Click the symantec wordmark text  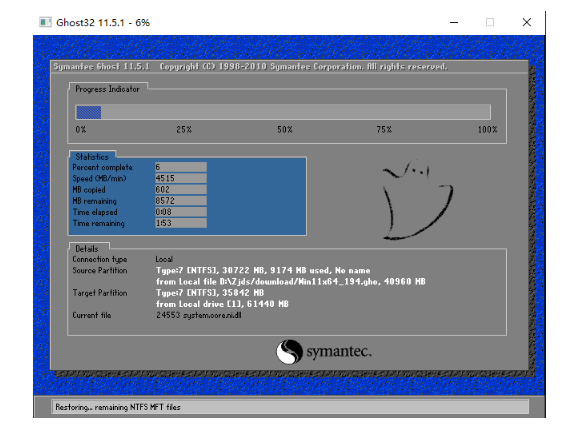point(339,351)
